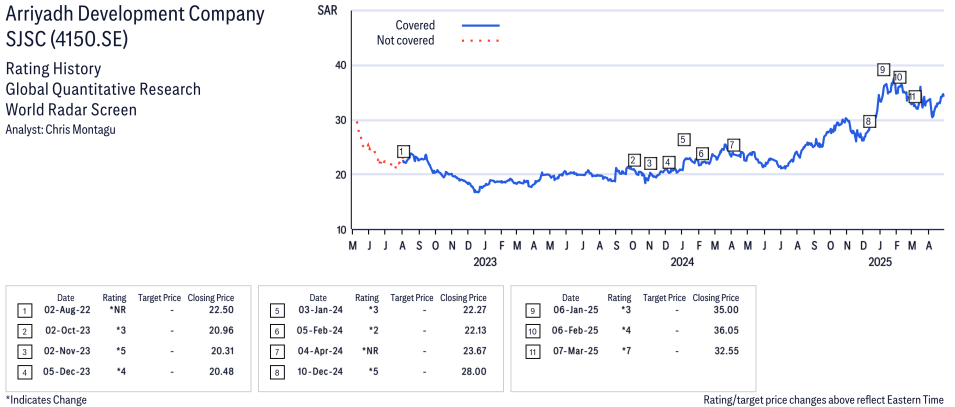
Task: Click the table box numbered 4
Action: pos(24,372)
